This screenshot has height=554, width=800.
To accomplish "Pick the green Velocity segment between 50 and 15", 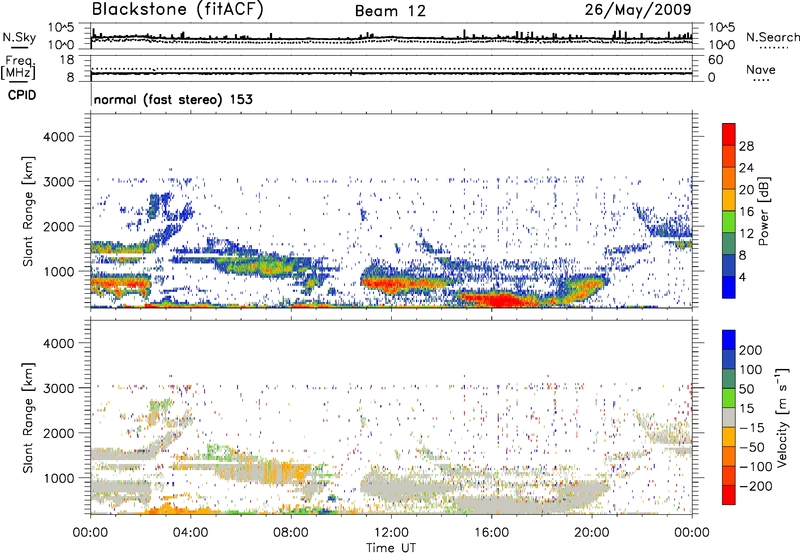I will 729,398.
